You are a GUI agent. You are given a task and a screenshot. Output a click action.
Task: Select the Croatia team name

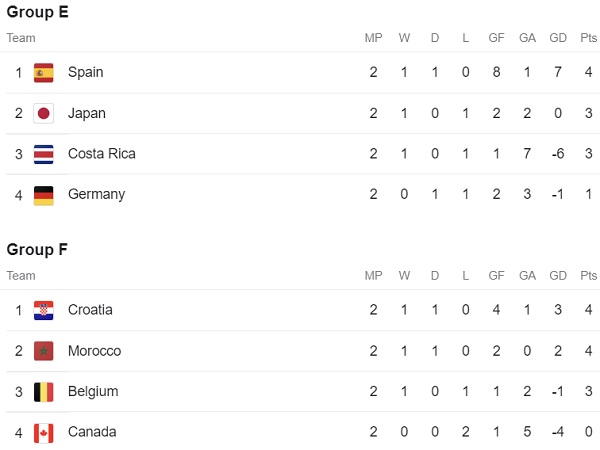90,310
